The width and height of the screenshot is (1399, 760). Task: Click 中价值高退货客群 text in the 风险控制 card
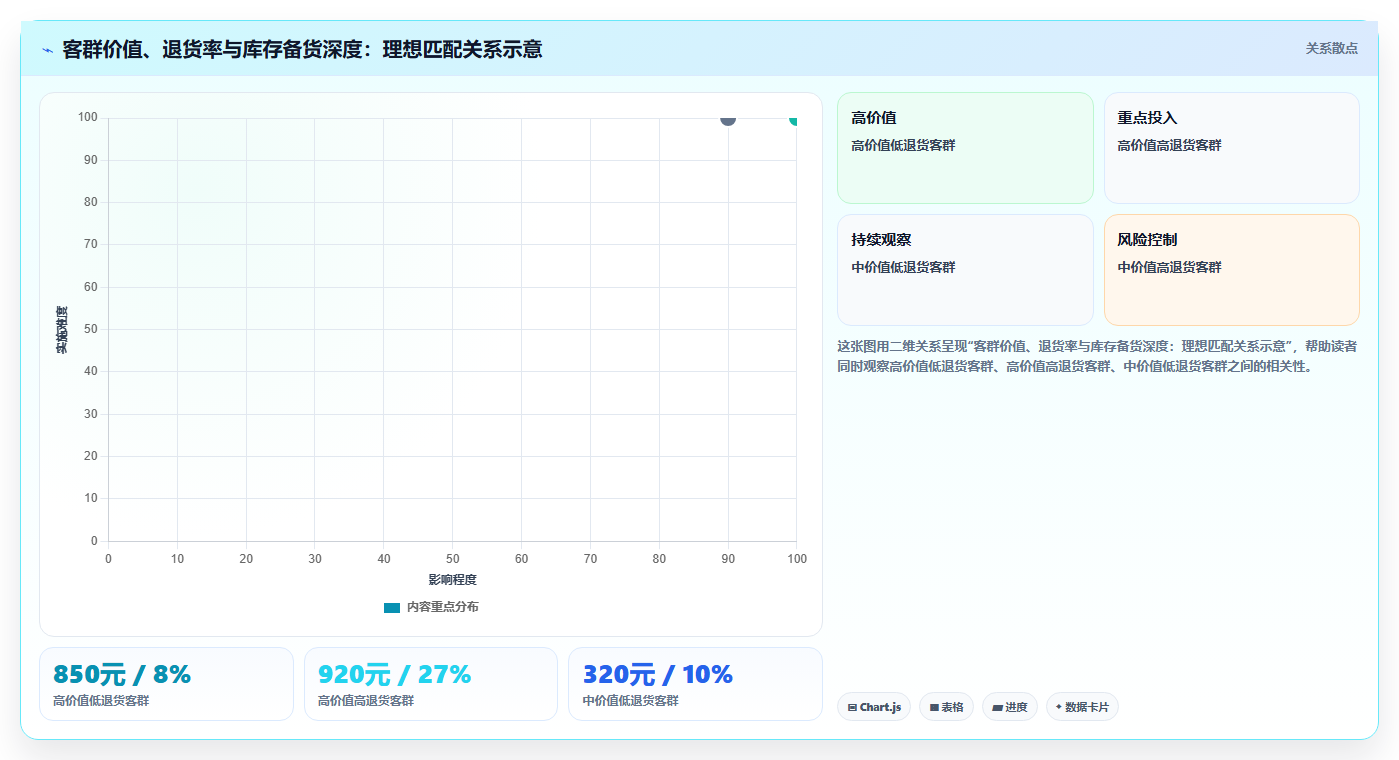click(x=1169, y=267)
